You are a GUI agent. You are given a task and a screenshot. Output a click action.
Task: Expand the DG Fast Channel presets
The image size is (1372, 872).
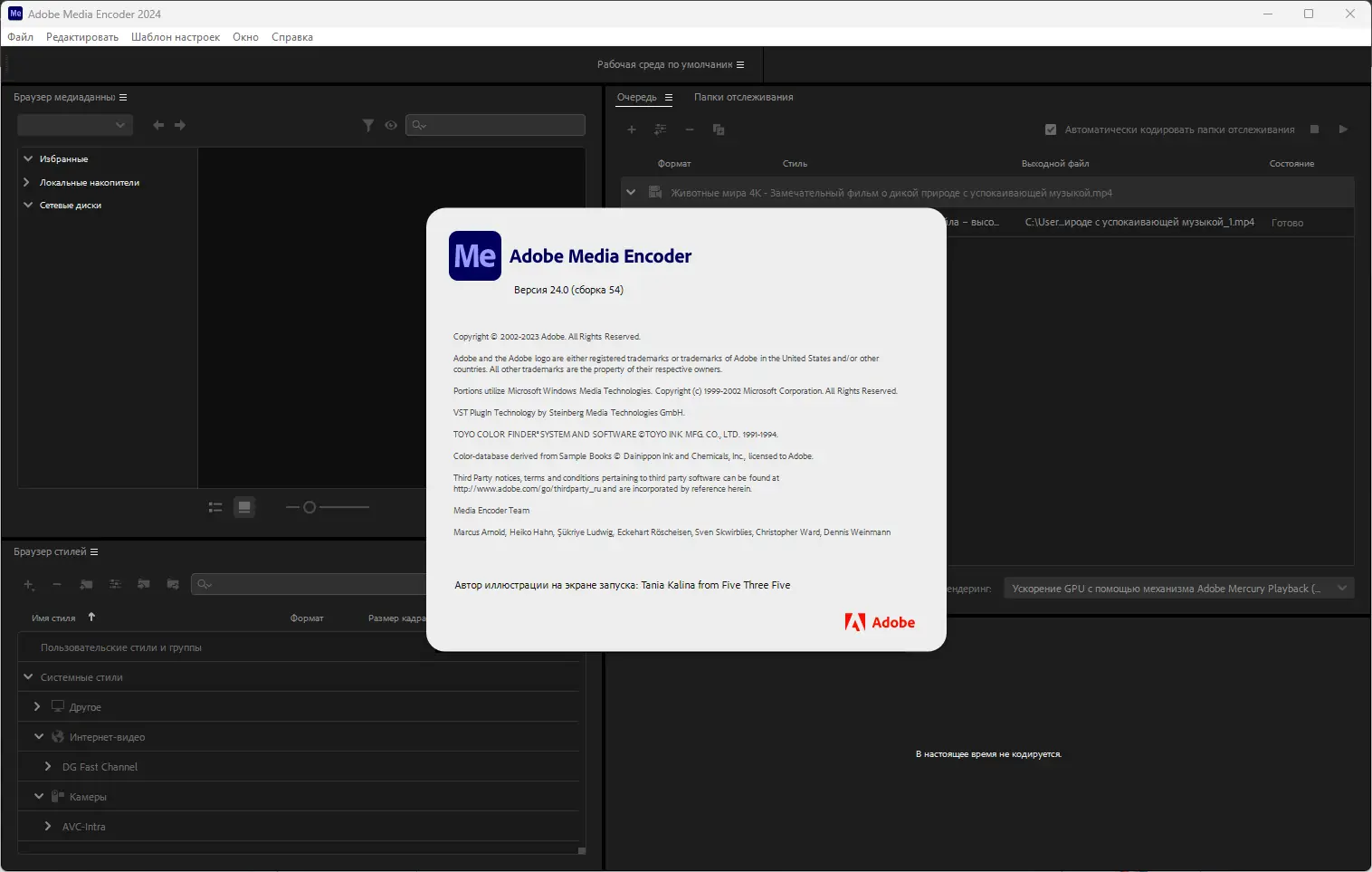[x=48, y=766]
